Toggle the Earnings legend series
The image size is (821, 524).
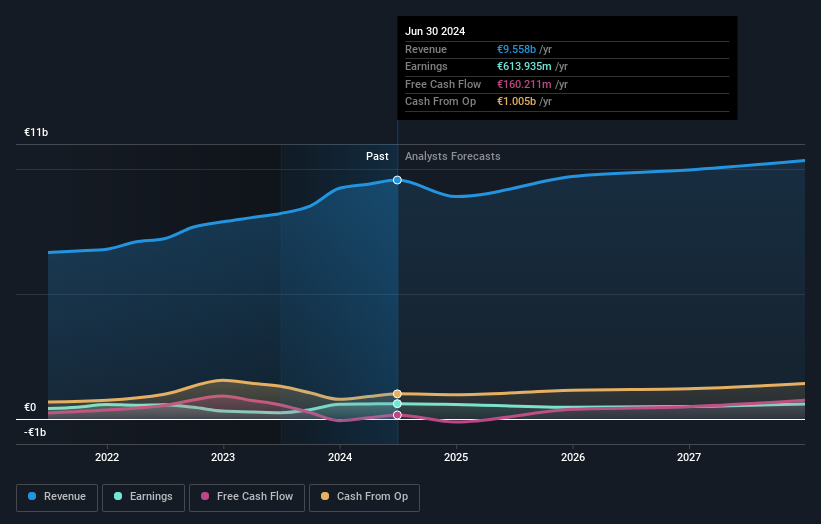(143, 497)
